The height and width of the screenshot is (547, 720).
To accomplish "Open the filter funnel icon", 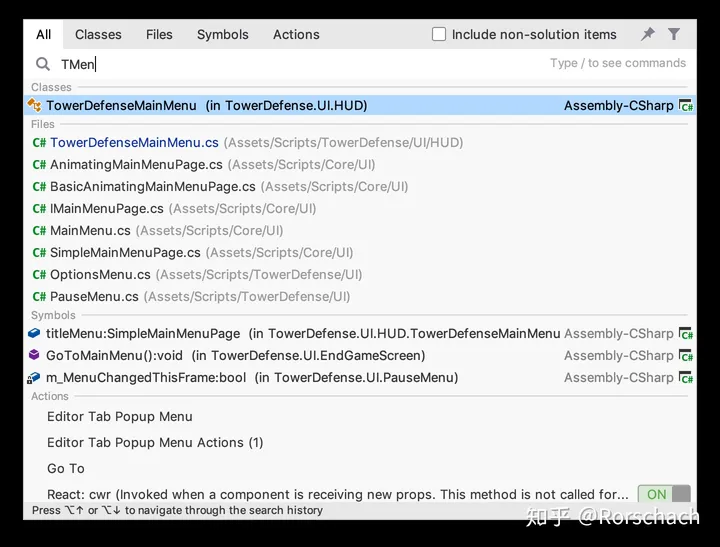I will (674, 34).
